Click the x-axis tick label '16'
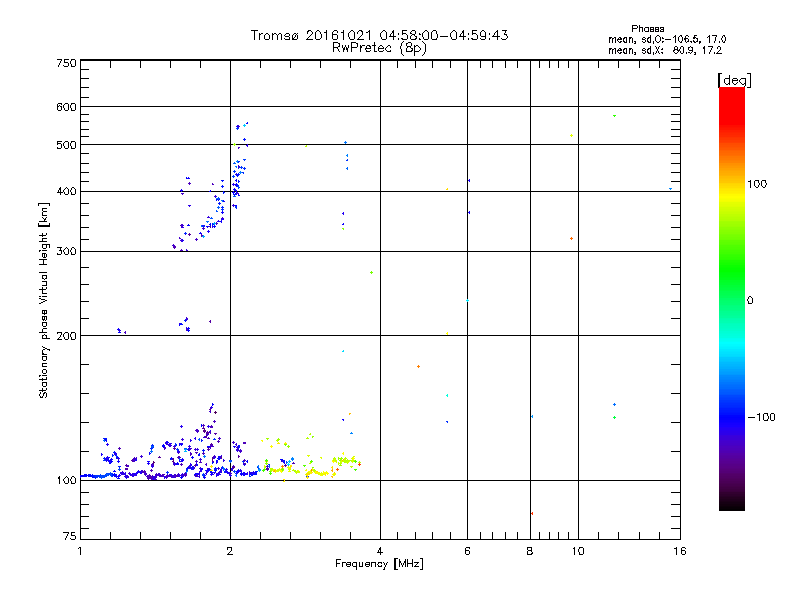This screenshot has height=600, width=800. [x=680, y=551]
